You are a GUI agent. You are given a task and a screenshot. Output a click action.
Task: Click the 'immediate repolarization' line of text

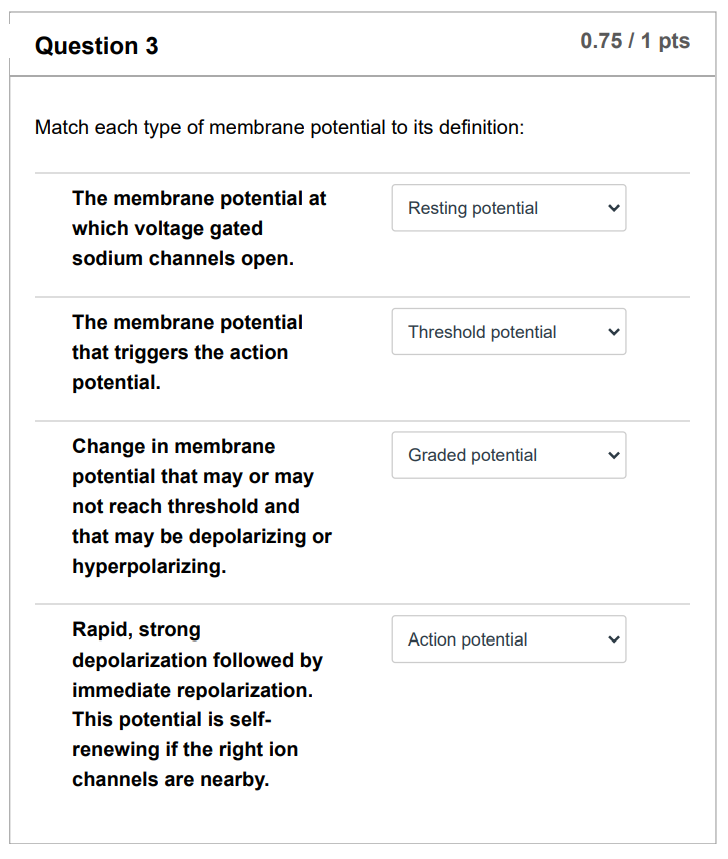tap(192, 690)
